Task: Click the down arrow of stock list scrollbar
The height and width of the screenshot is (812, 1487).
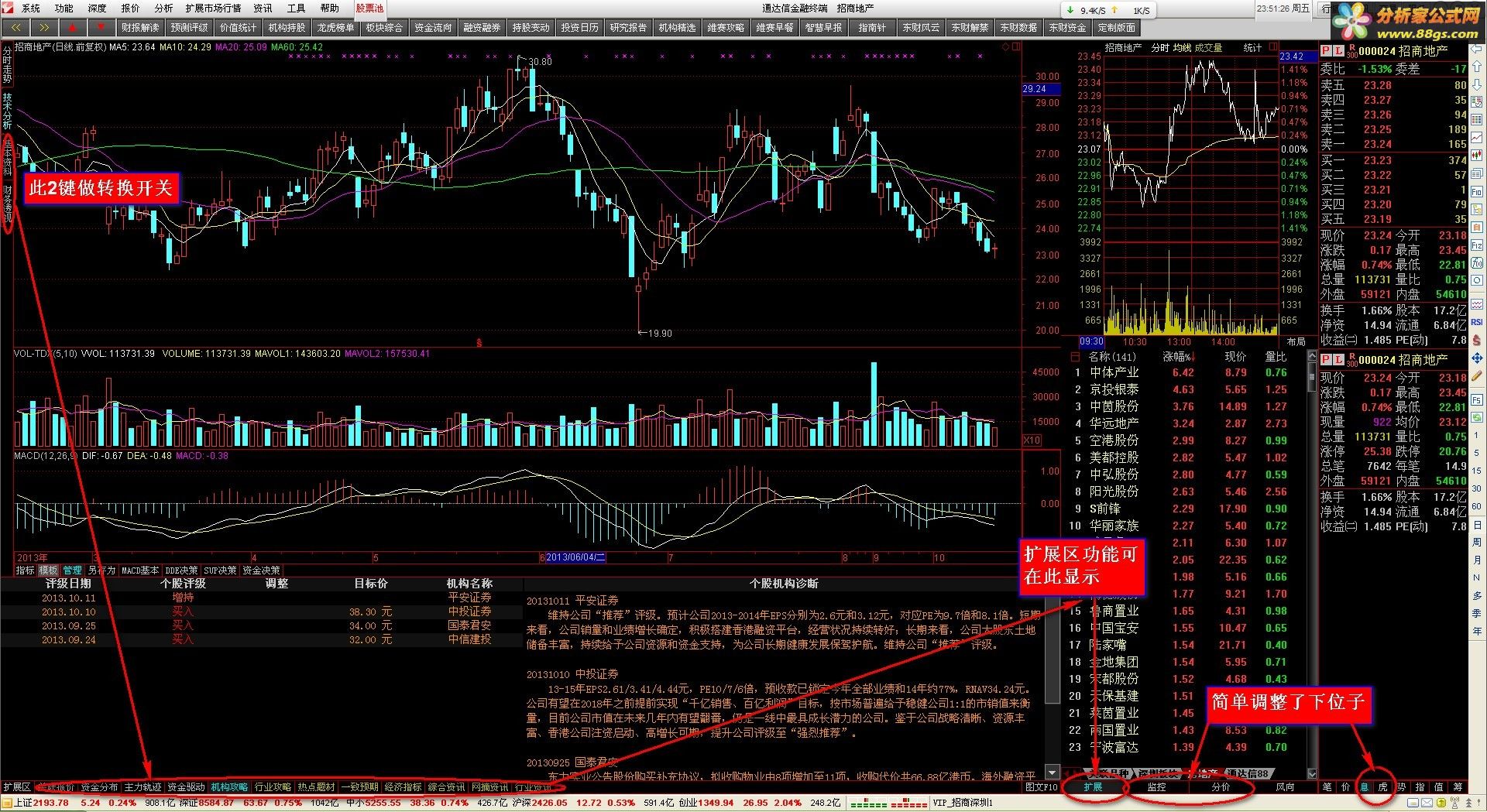Action: pyautogui.click(x=1312, y=773)
